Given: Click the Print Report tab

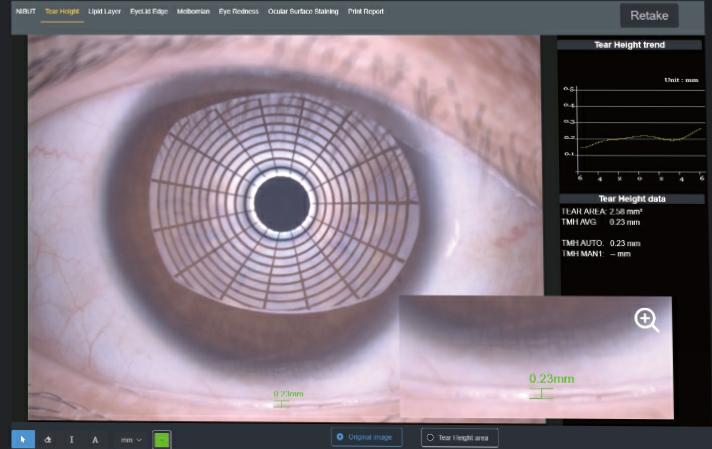Looking at the screenshot, I should coord(367,12).
